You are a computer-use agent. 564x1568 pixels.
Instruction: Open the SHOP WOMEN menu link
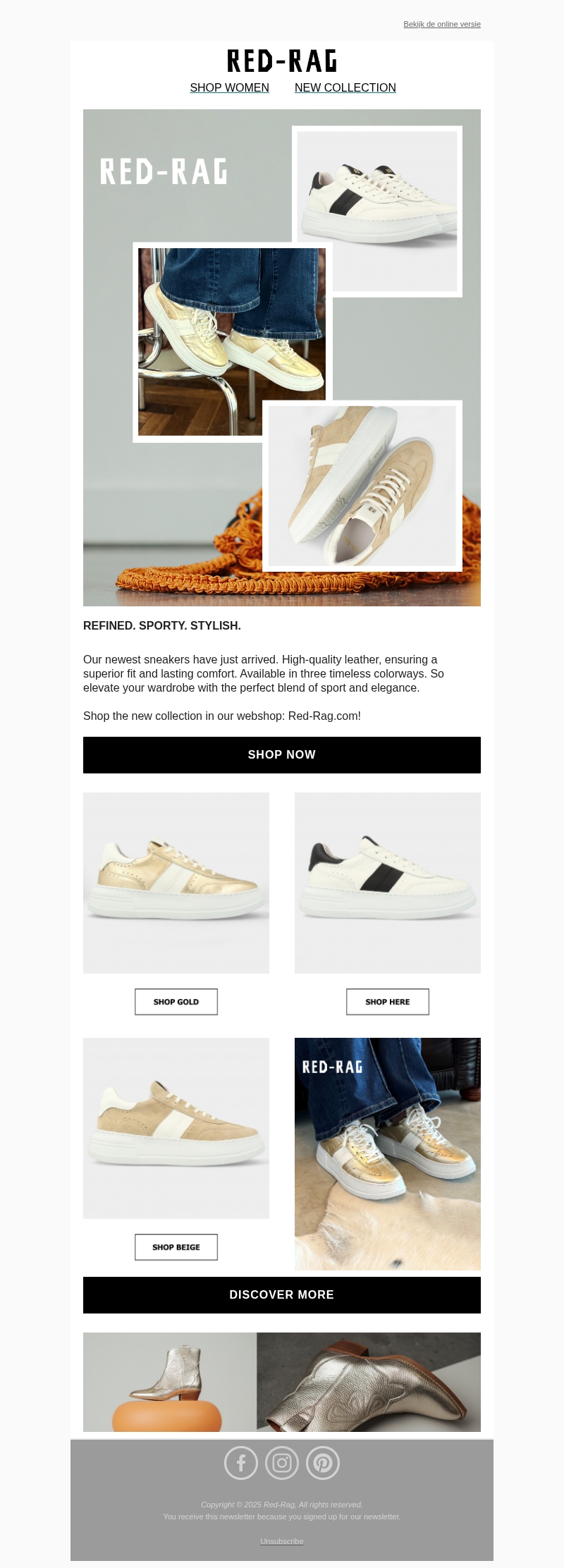click(x=229, y=87)
